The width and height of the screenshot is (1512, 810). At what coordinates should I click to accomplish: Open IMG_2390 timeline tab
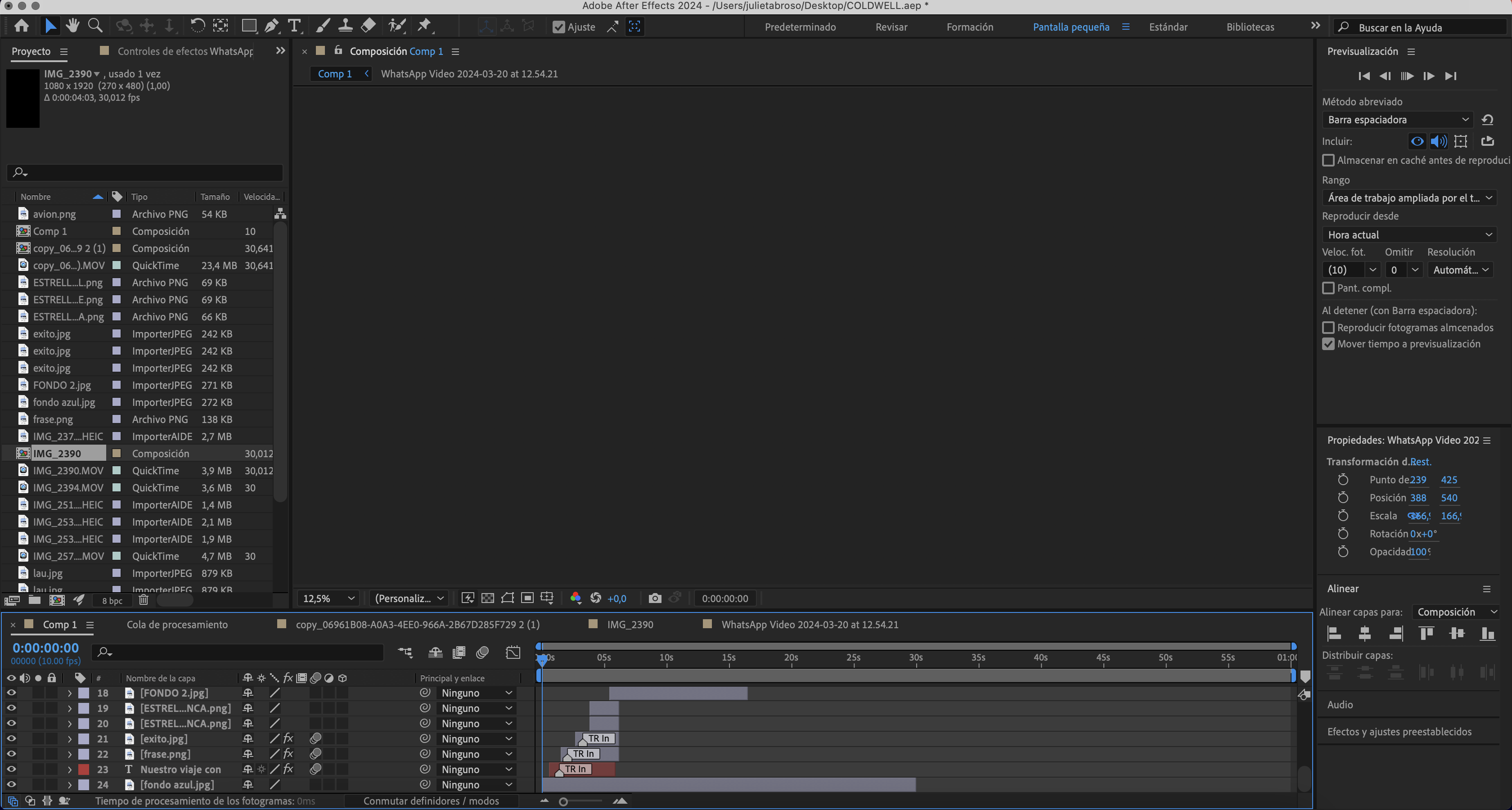coord(630,625)
